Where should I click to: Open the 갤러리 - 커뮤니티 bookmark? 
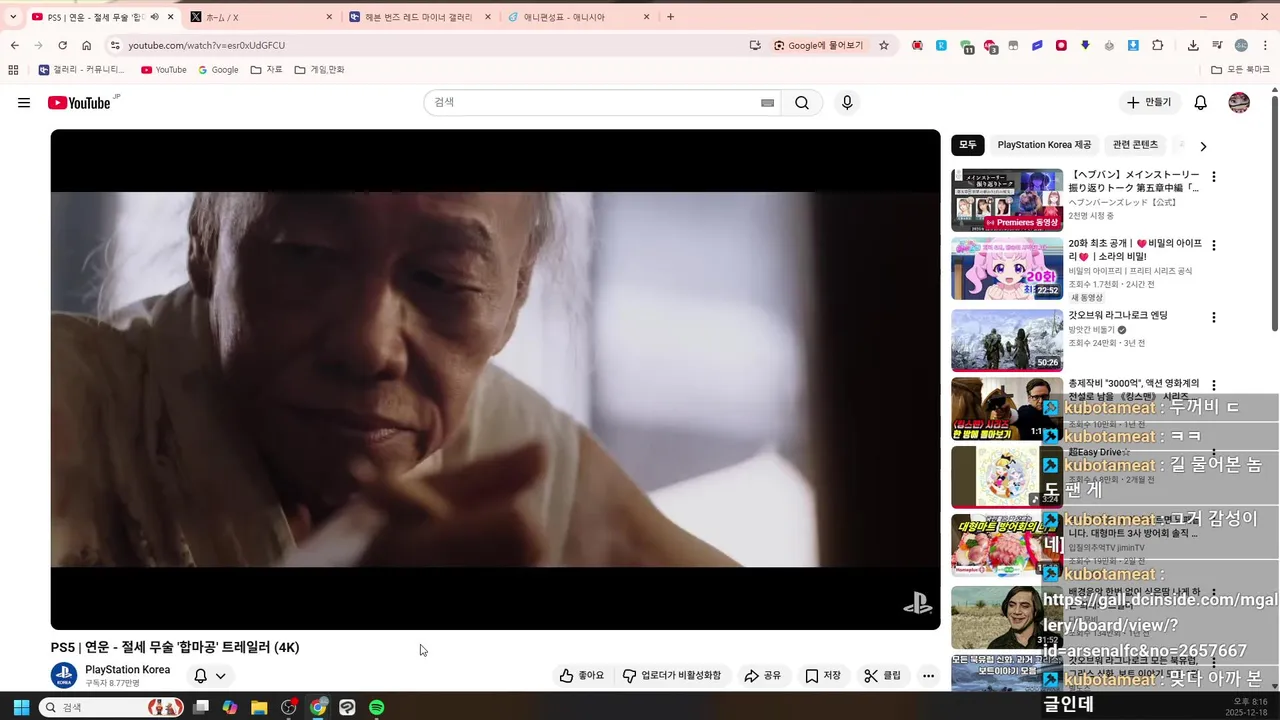[x=81, y=70]
